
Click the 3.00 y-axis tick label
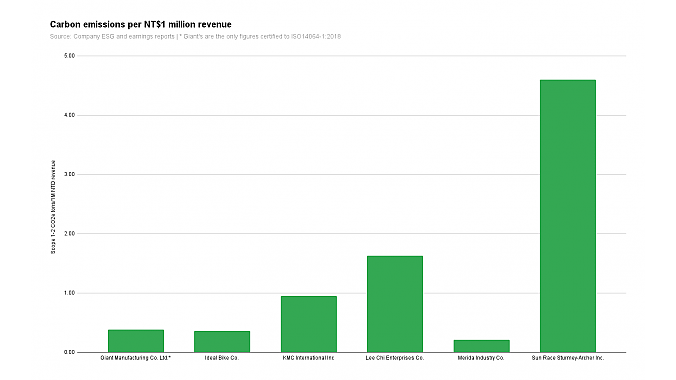69,174
